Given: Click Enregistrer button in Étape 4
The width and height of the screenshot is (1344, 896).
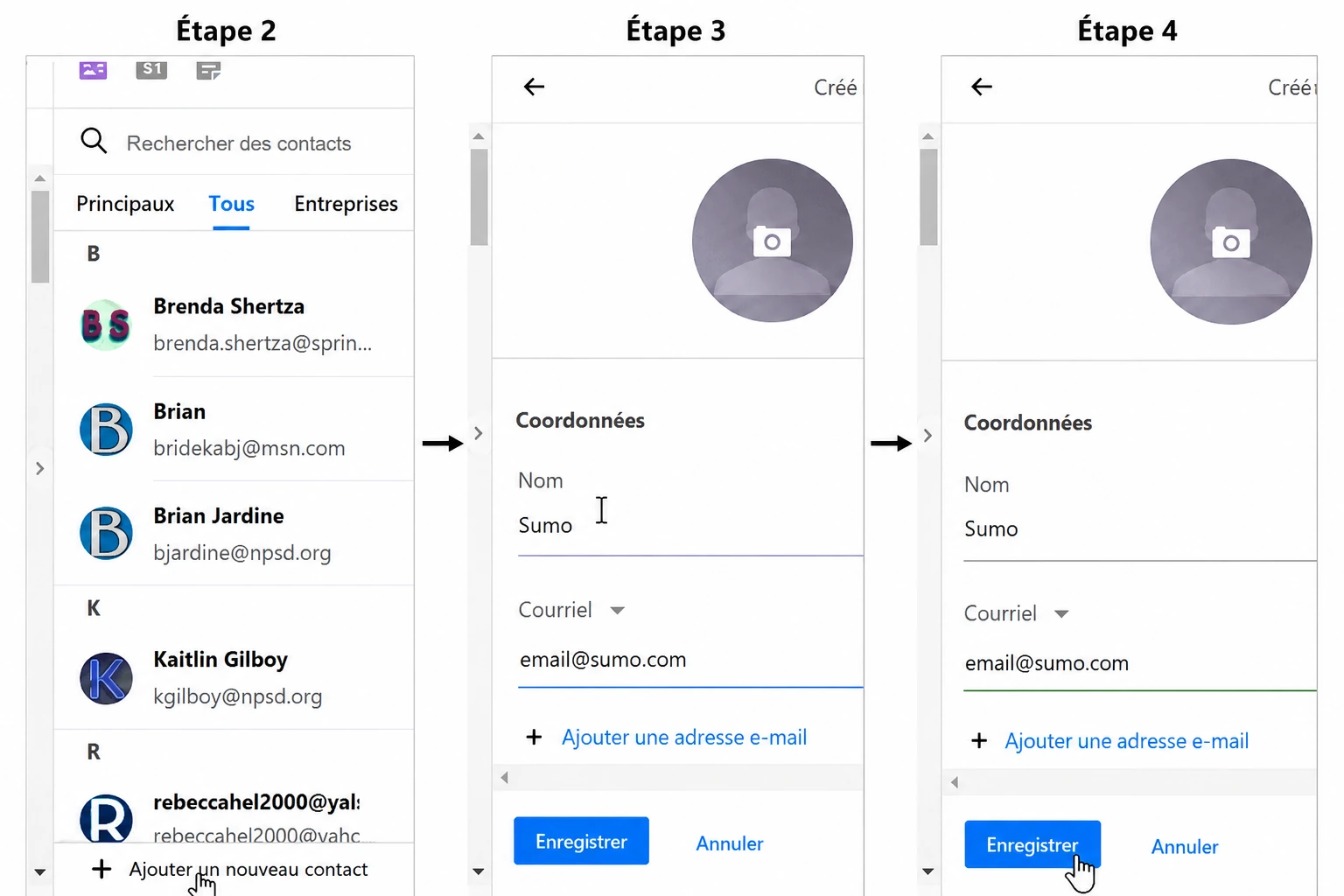Looking at the screenshot, I should [x=1032, y=844].
